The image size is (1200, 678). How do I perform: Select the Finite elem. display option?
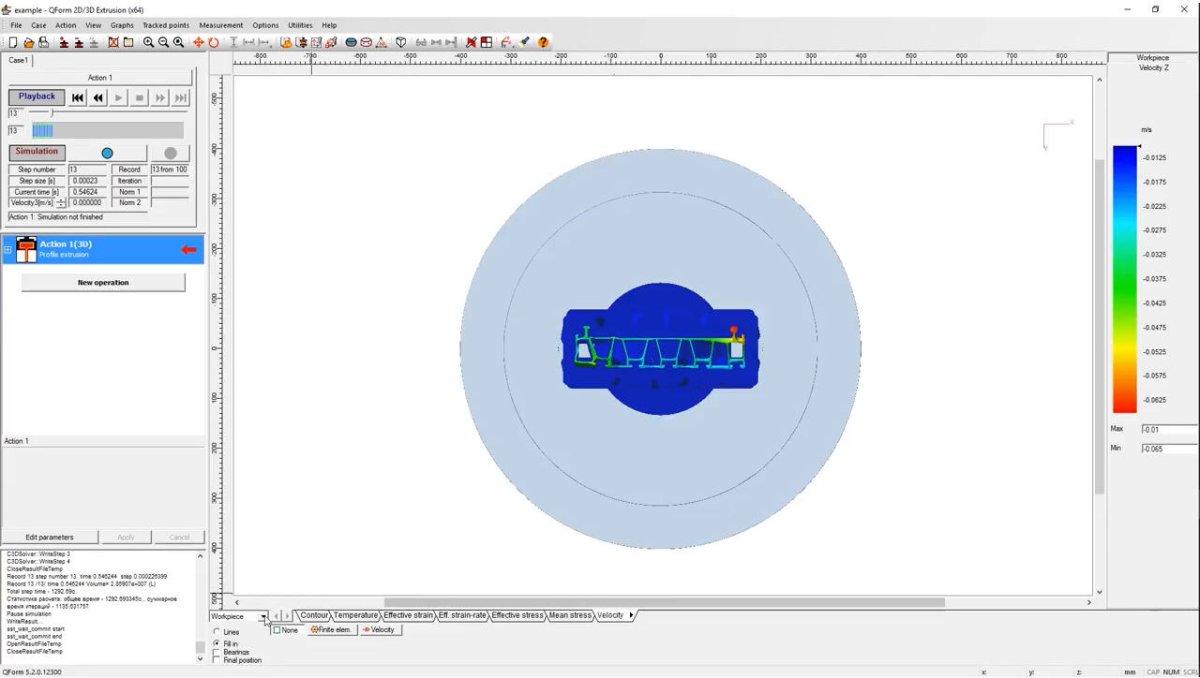click(331, 630)
